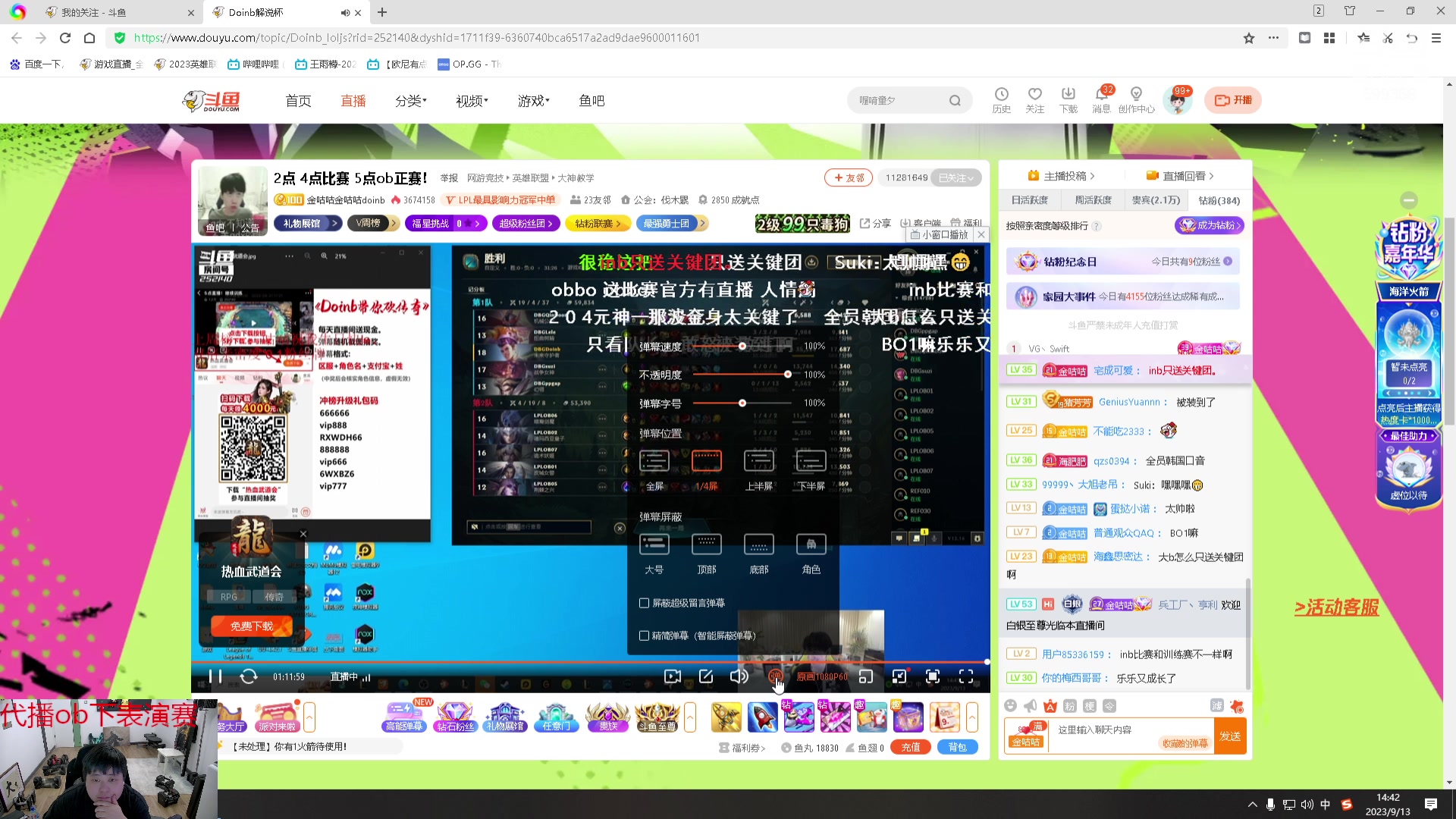This screenshot has width=1456, height=819.
Task: Check 精简弹幕 smart filter checkbox
Action: coord(645,635)
